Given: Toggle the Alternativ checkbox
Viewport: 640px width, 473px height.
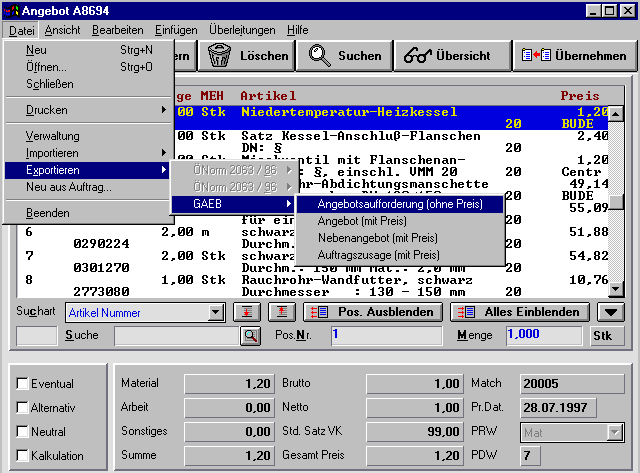Looking at the screenshot, I should [x=24, y=408].
